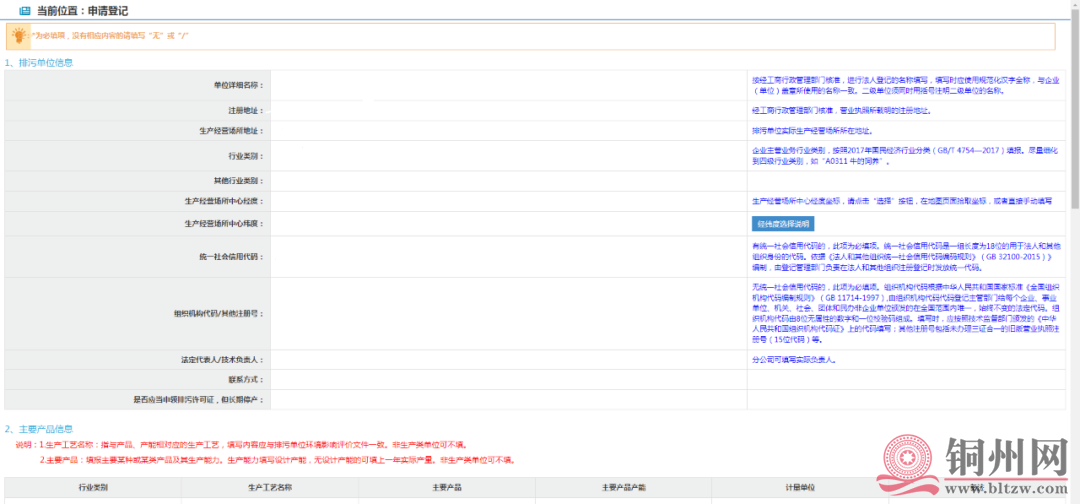Screen dimensions: 1080x504
Task: Click the 生产经营场所中心纬度 field
Action: point(508,223)
